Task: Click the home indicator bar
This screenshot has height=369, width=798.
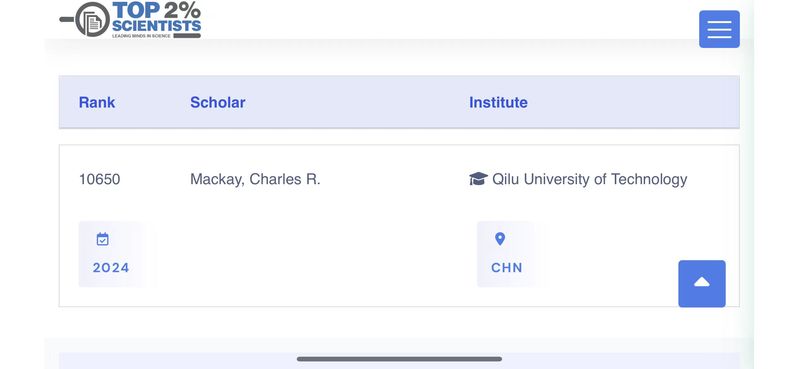Action: 399,359
